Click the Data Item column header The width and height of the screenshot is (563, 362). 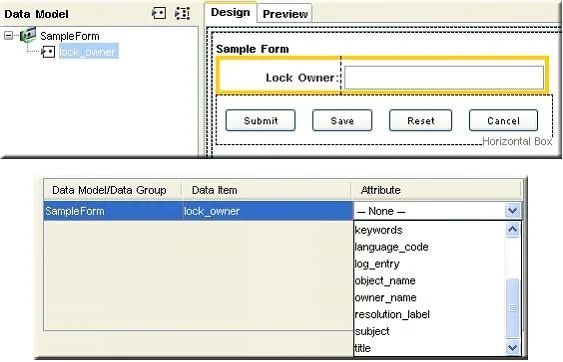267,190
